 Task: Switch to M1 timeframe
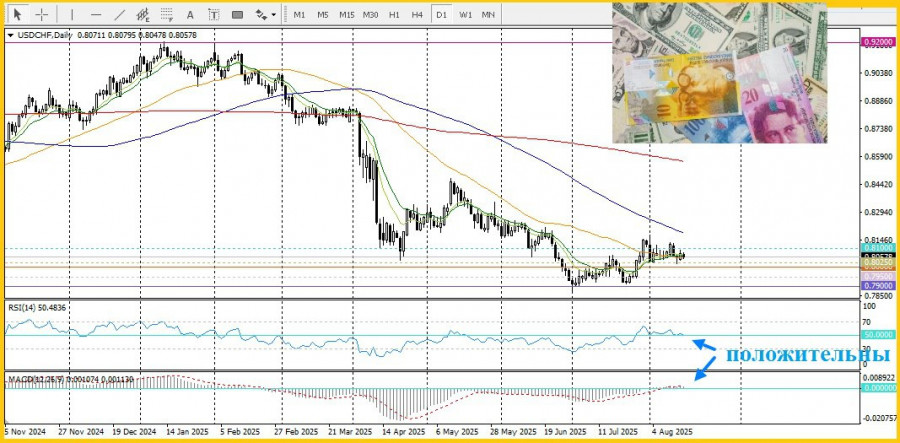point(299,15)
